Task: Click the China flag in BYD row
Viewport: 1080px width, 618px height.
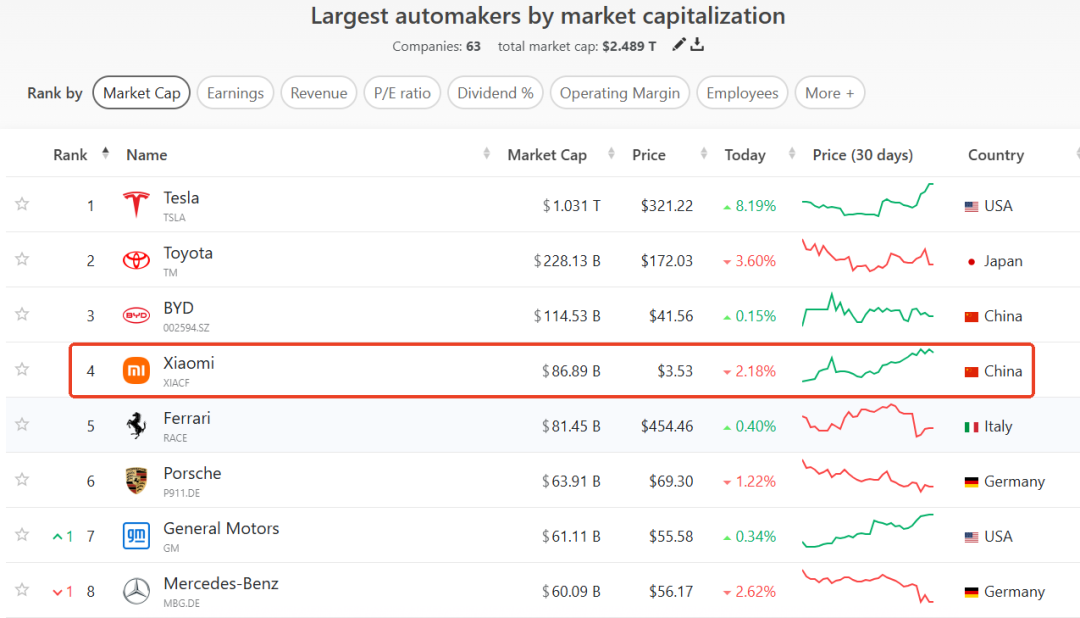Action: [x=971, y=316]
